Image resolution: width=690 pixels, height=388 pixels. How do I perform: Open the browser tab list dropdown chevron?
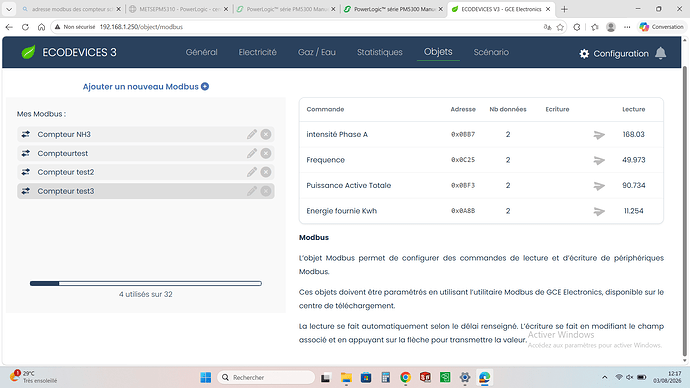point(9,9)
